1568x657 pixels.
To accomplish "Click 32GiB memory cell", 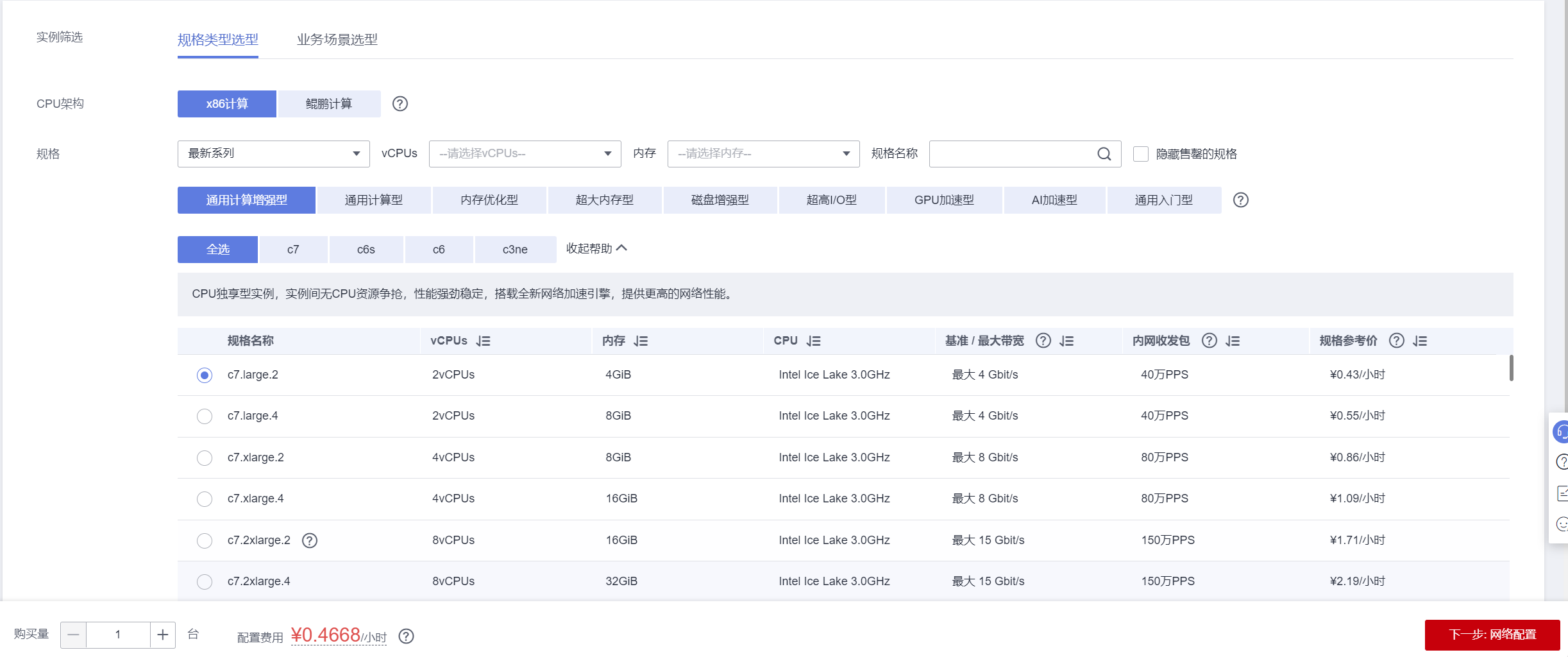I will [621, 581].
